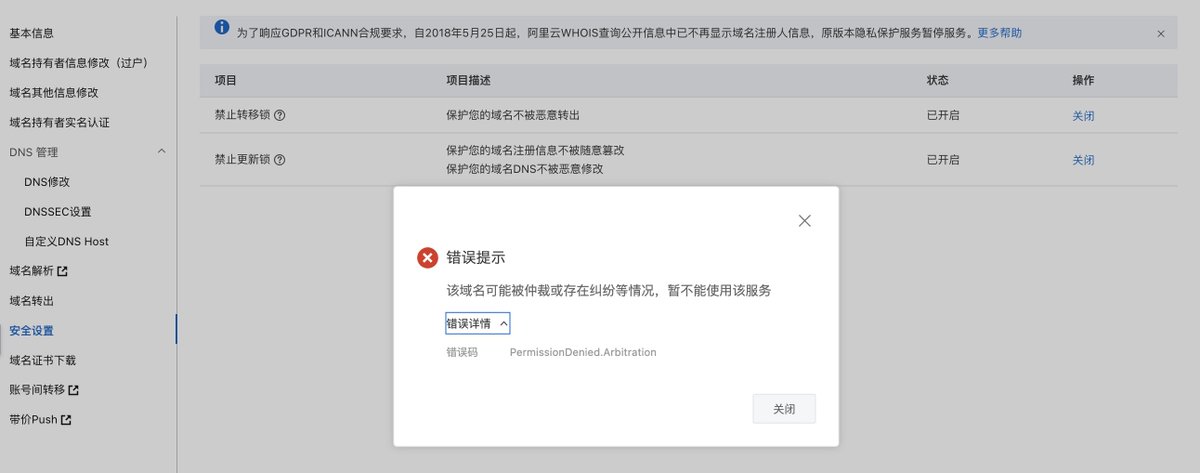Click the 错误提示 dialog title
Viewport: 1200px width, 473px height.
click(476, 258)
